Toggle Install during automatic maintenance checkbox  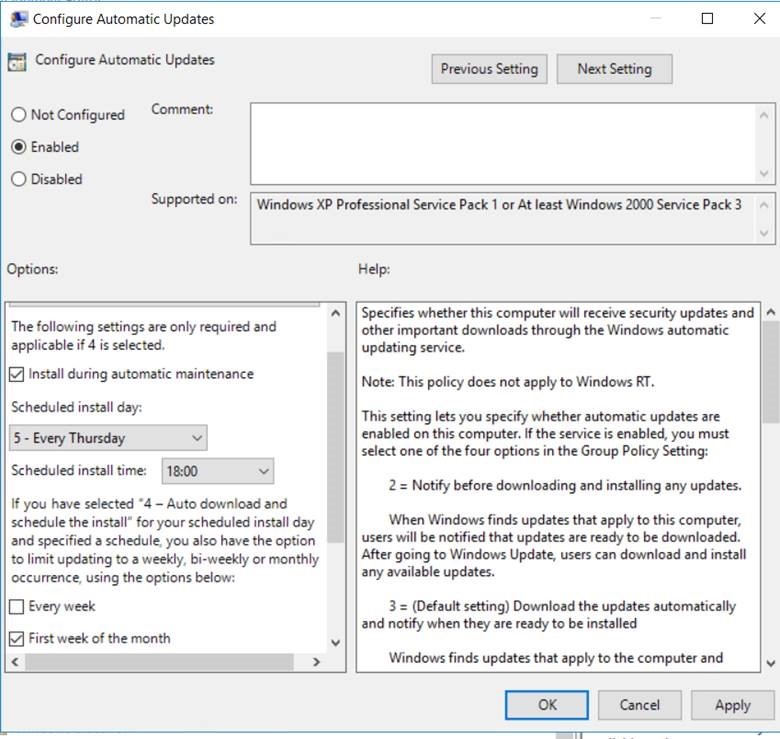coord(18,374)
